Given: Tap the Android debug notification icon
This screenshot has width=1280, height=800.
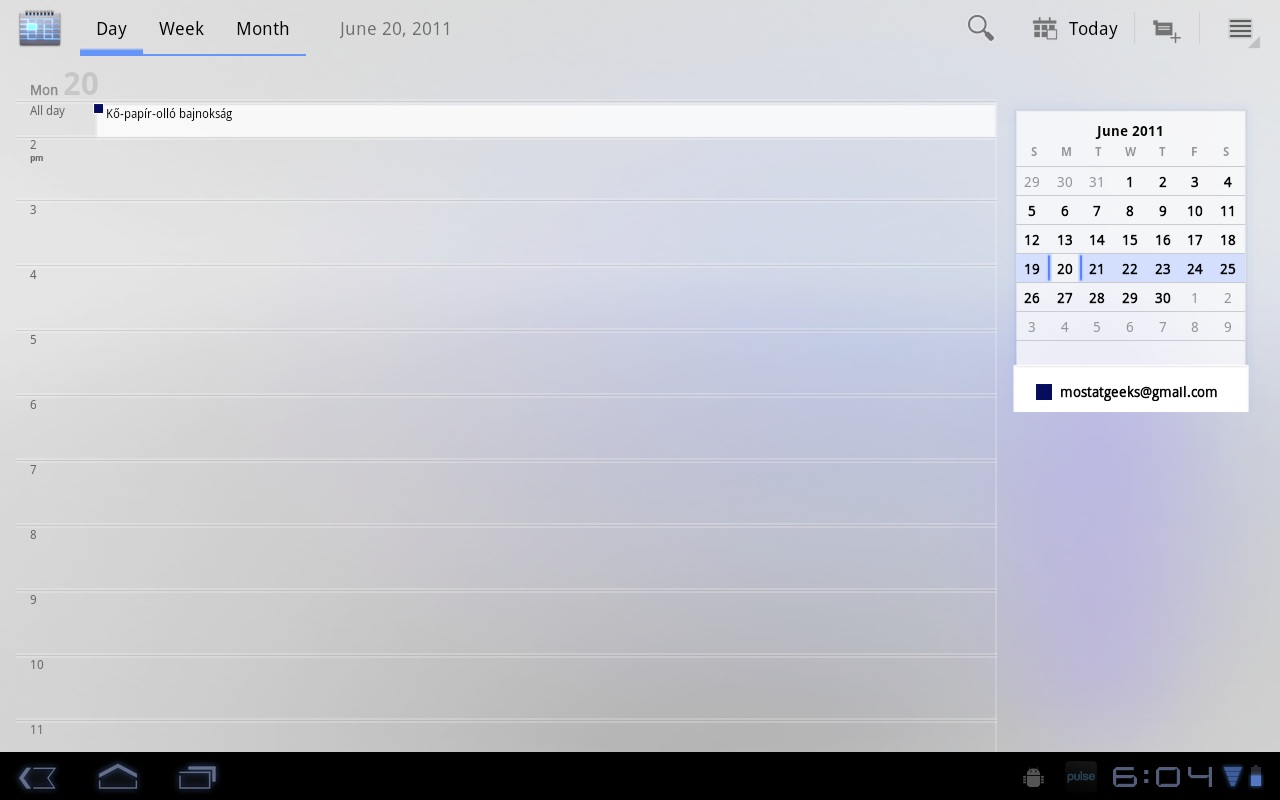Looking at the screenshot, I should click(1033, 777).
